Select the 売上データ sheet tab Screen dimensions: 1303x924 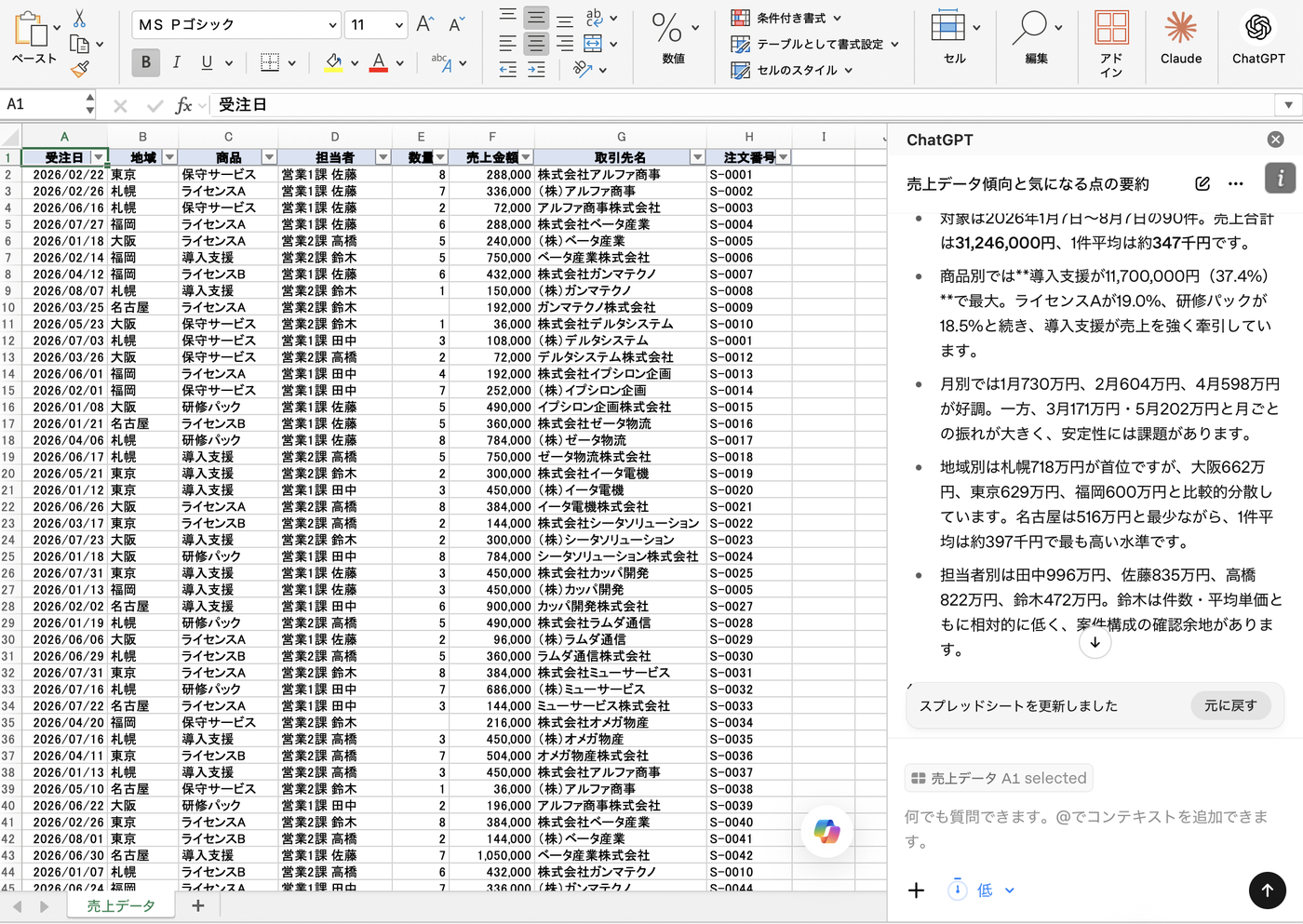(121, 905)
